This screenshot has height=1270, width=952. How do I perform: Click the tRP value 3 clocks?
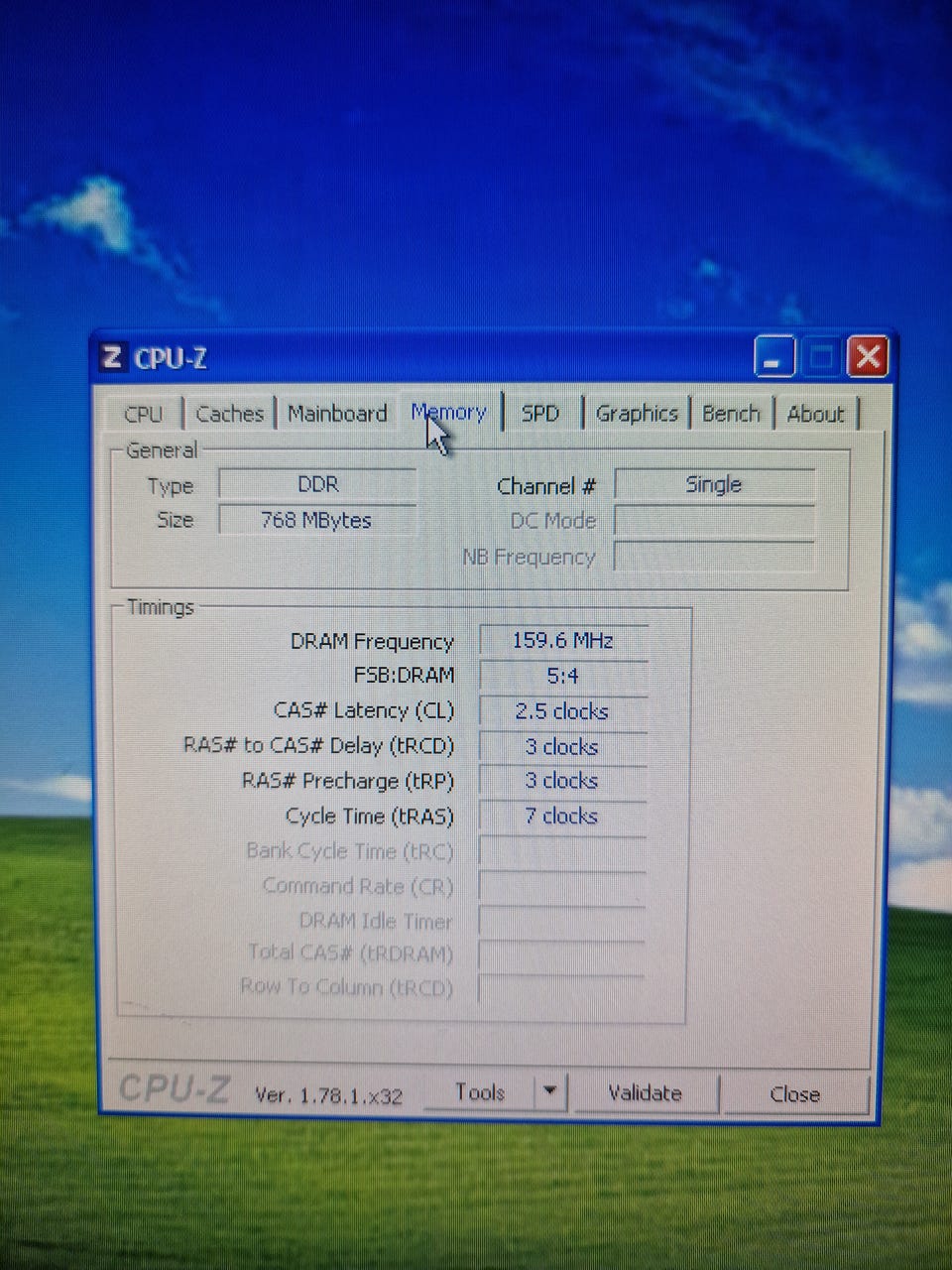[563, 781]
